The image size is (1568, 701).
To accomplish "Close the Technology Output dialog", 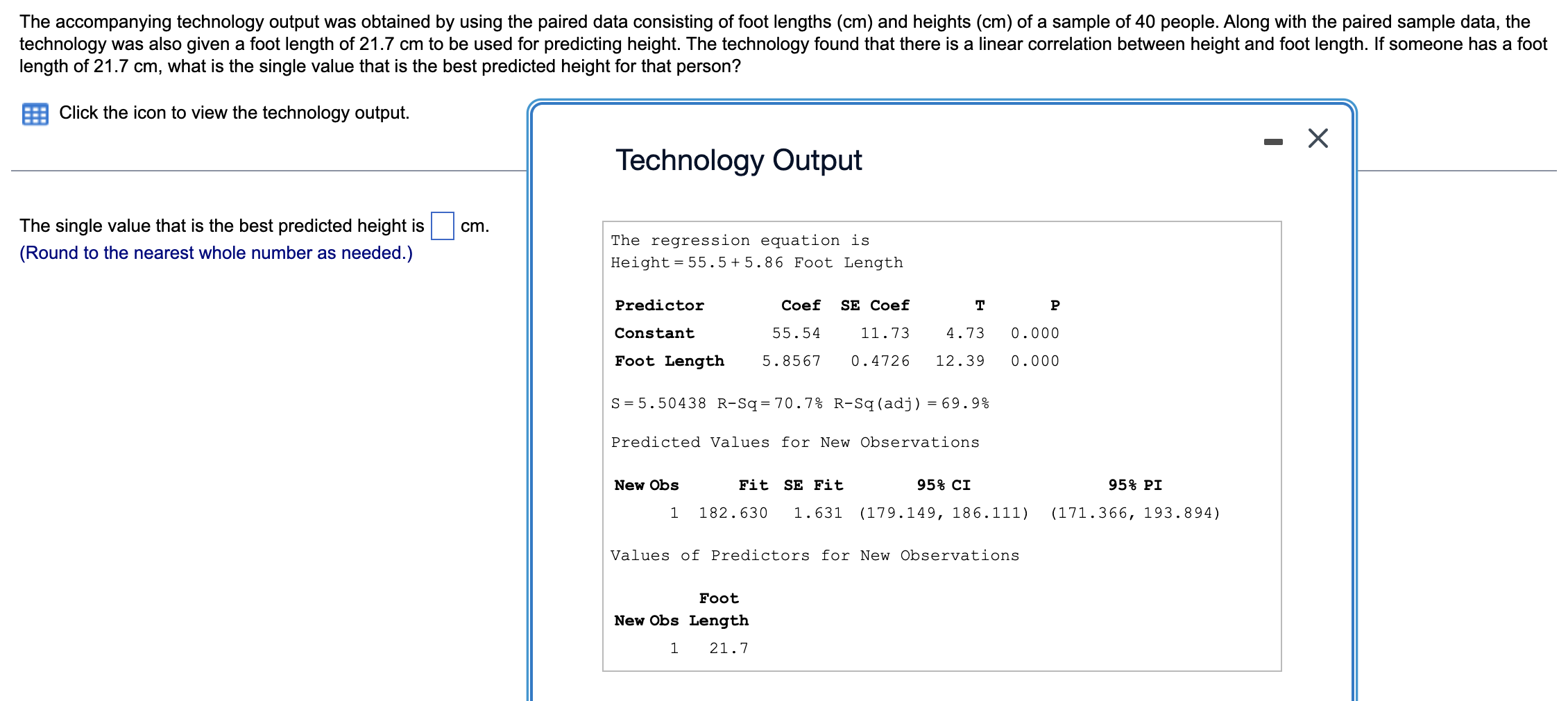I will (1317, 138).
